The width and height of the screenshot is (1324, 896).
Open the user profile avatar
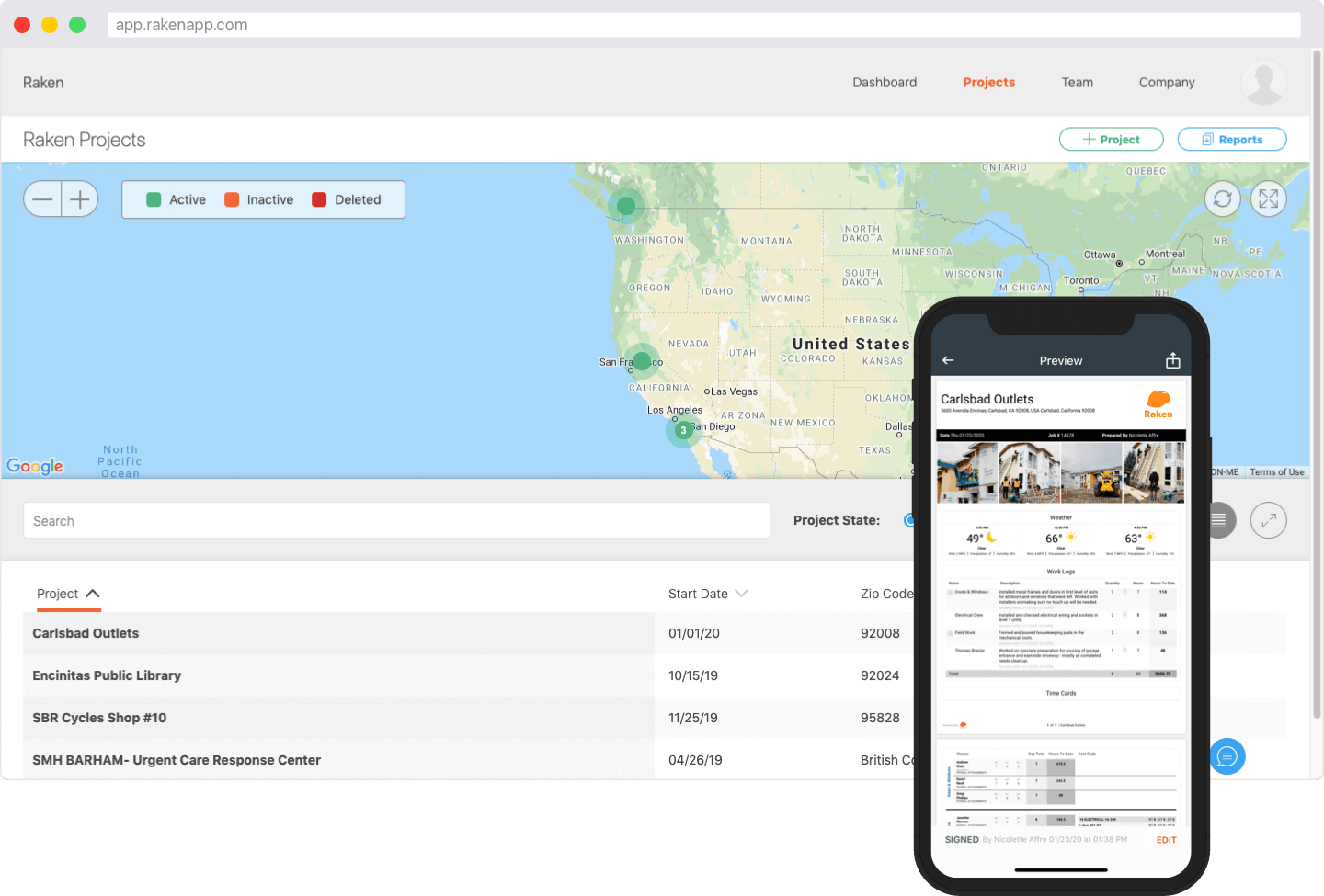point(1263,83)
